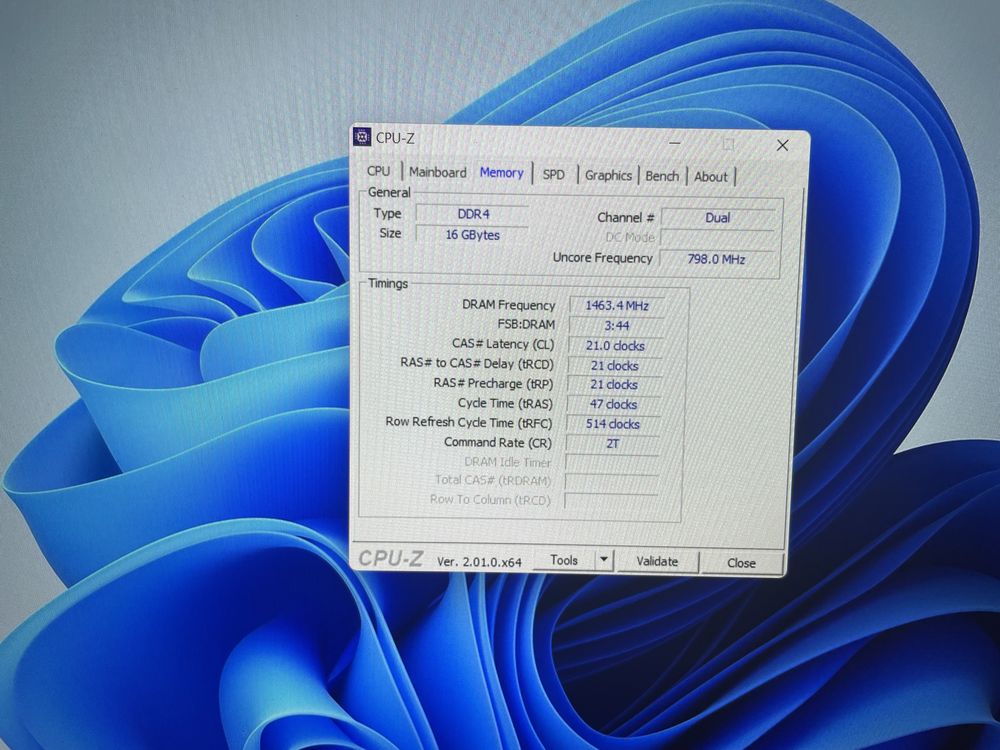Show the About tab

point(710,177)
